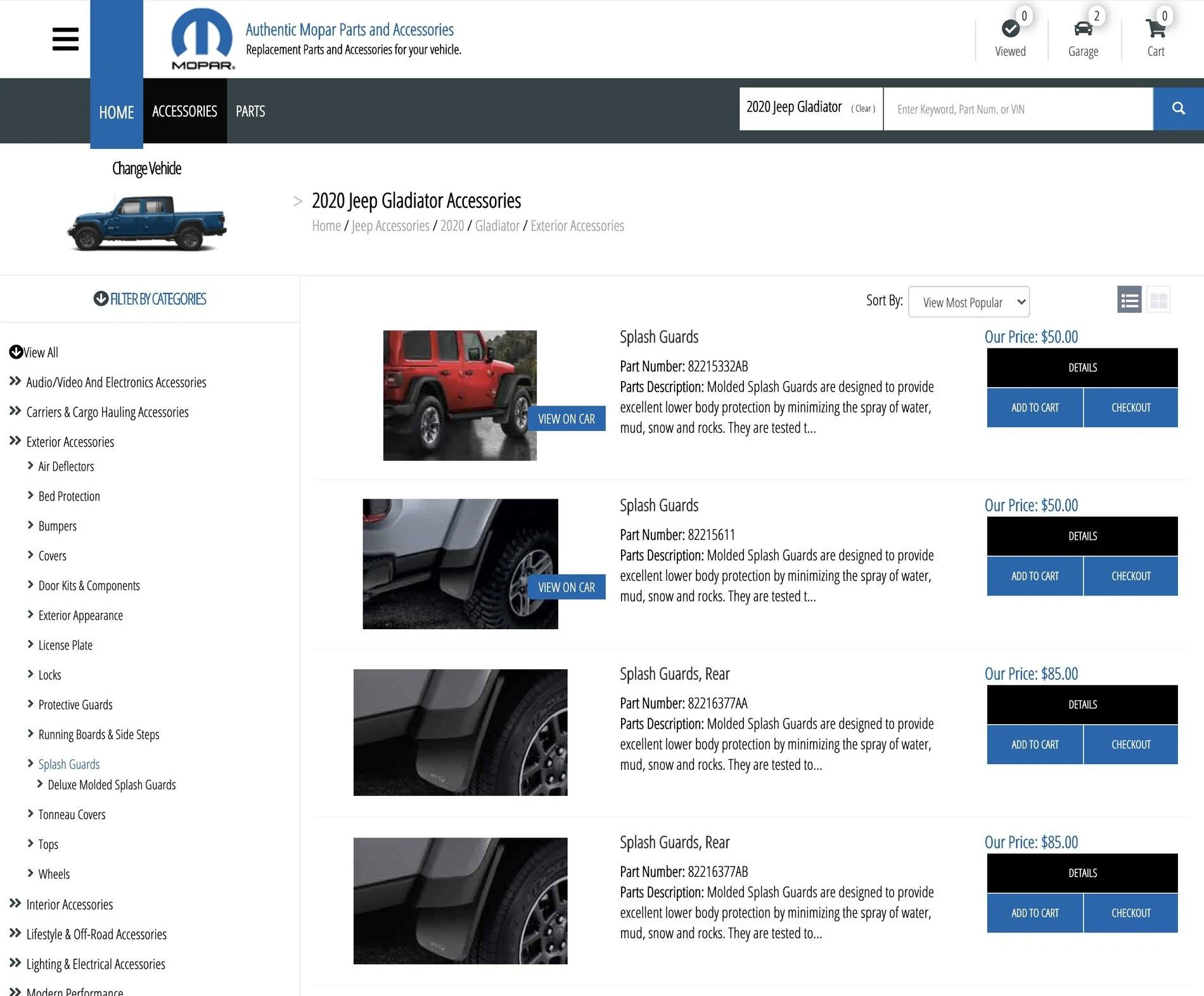Focus the keyword, part number or VIN field
This screenshot has width=1204, height=996.
1018,109
